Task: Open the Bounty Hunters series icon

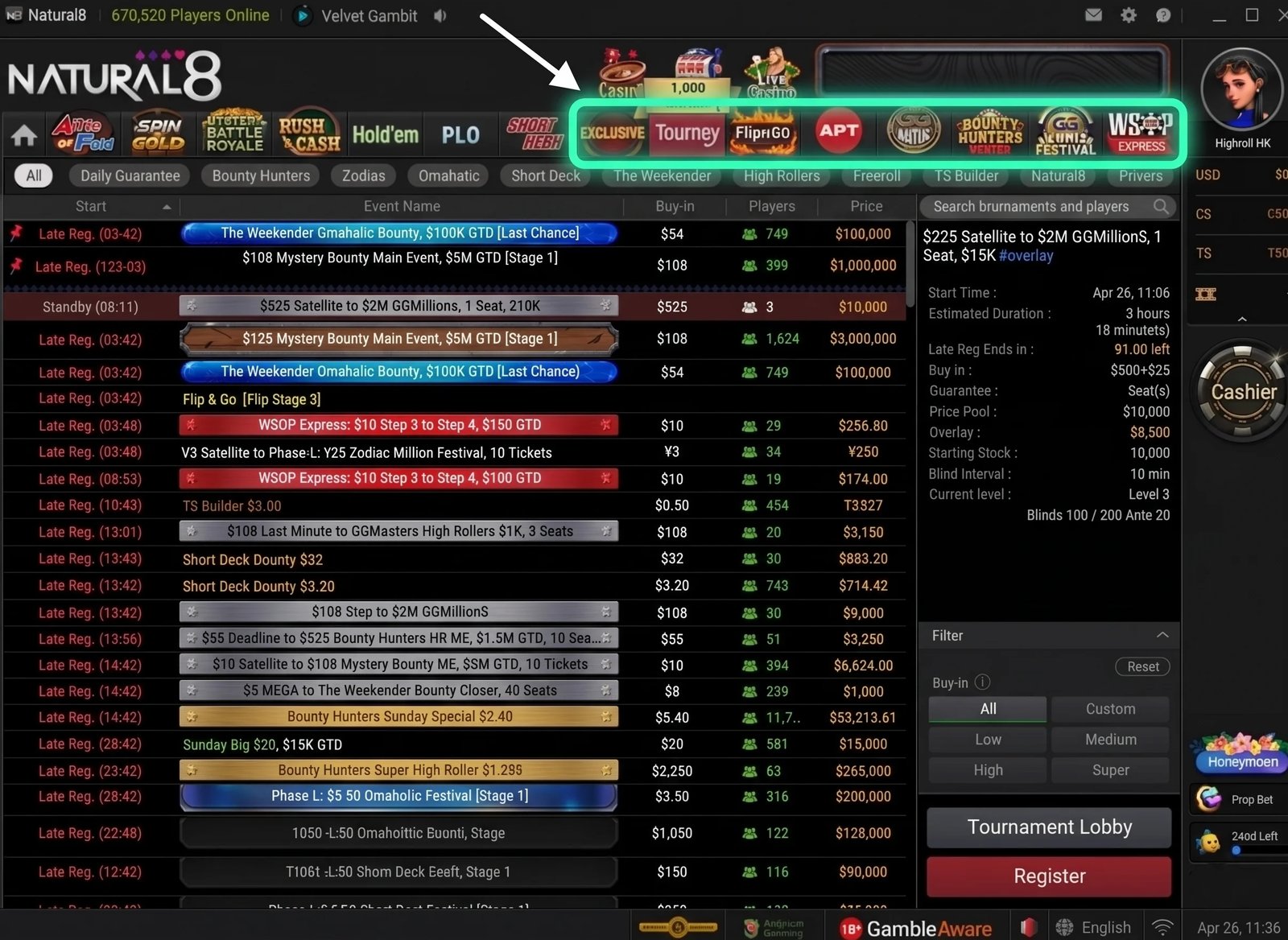Action: [990, 134]
